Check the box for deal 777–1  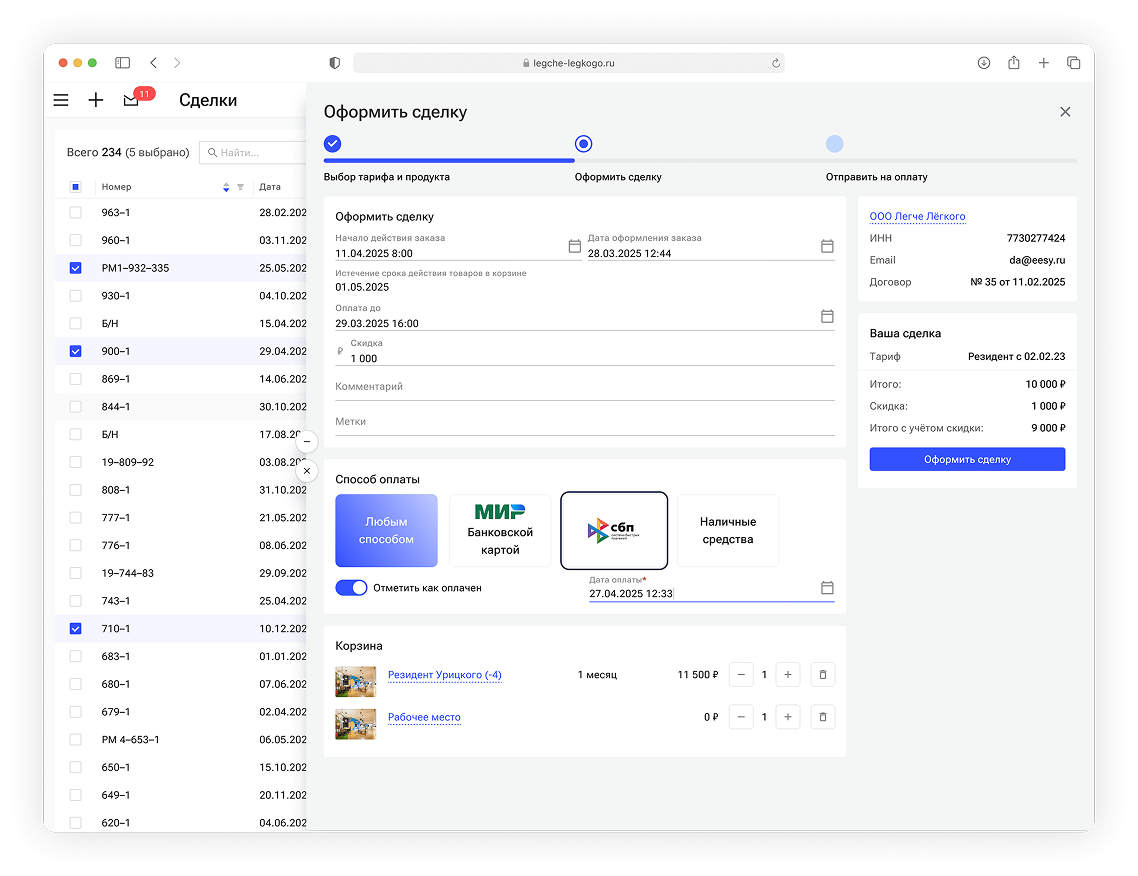click(x=75, y=517)
